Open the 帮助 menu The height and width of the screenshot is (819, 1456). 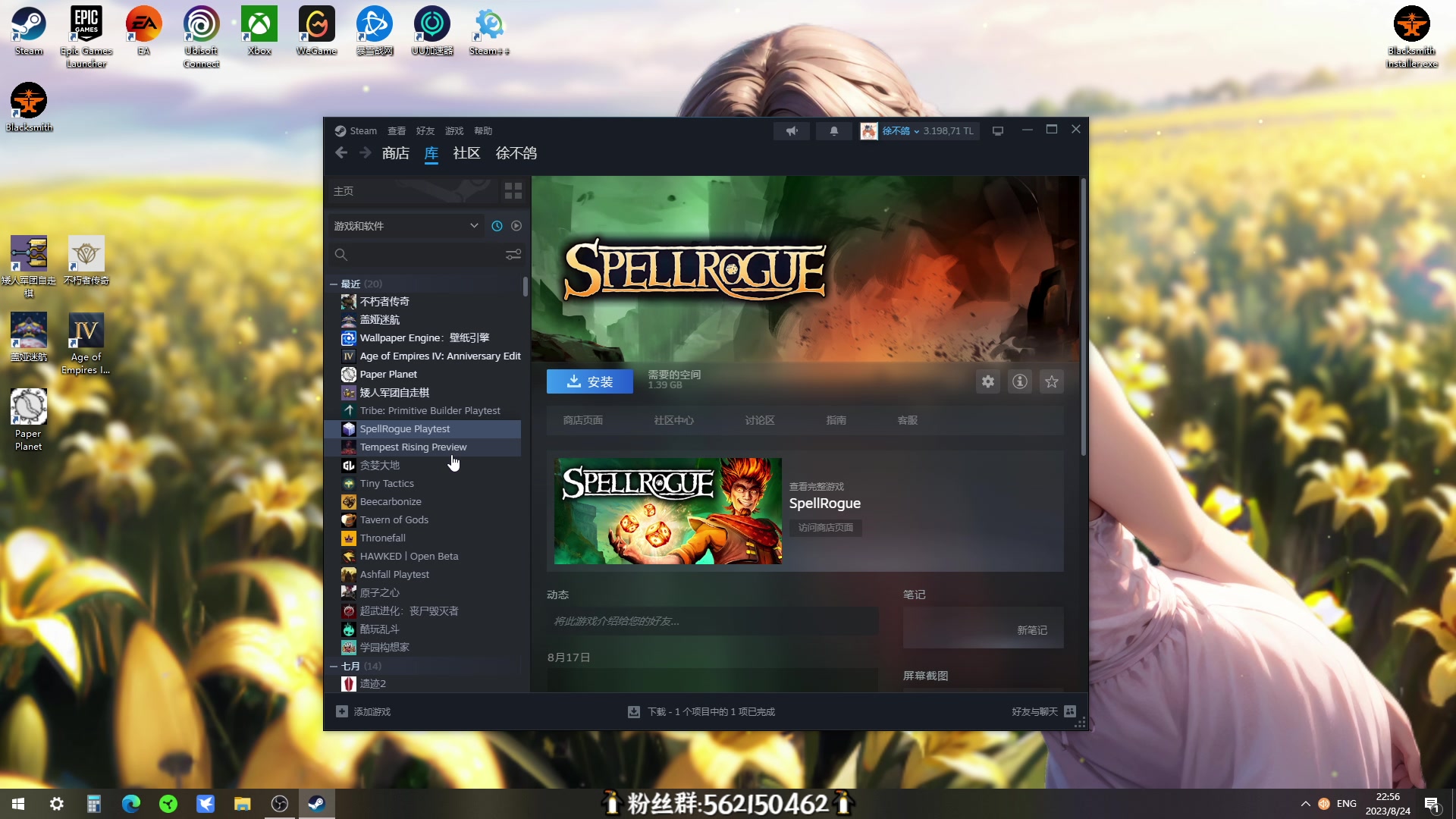point(483,131)
